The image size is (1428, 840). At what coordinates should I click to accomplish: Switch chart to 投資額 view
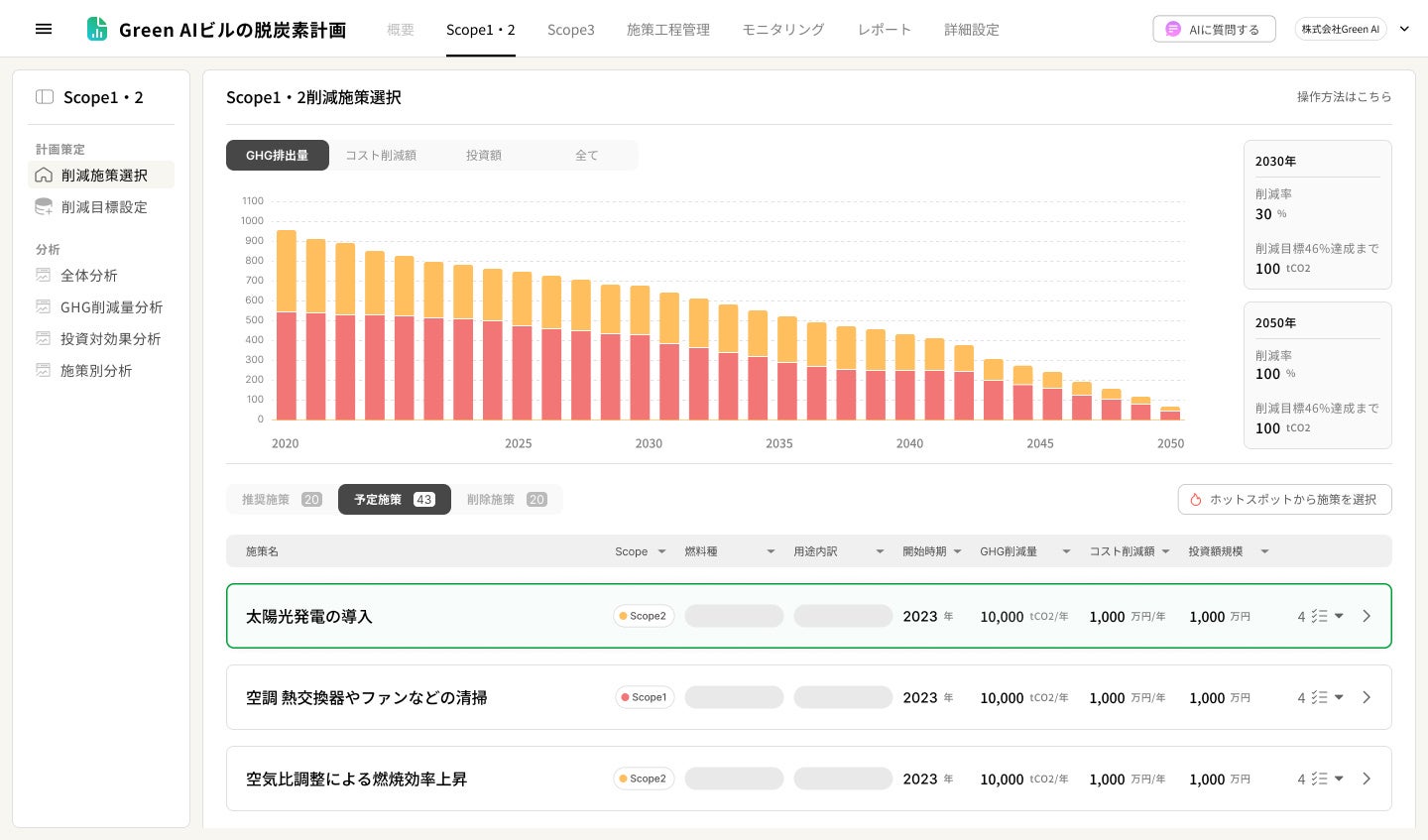coord(484,155)
